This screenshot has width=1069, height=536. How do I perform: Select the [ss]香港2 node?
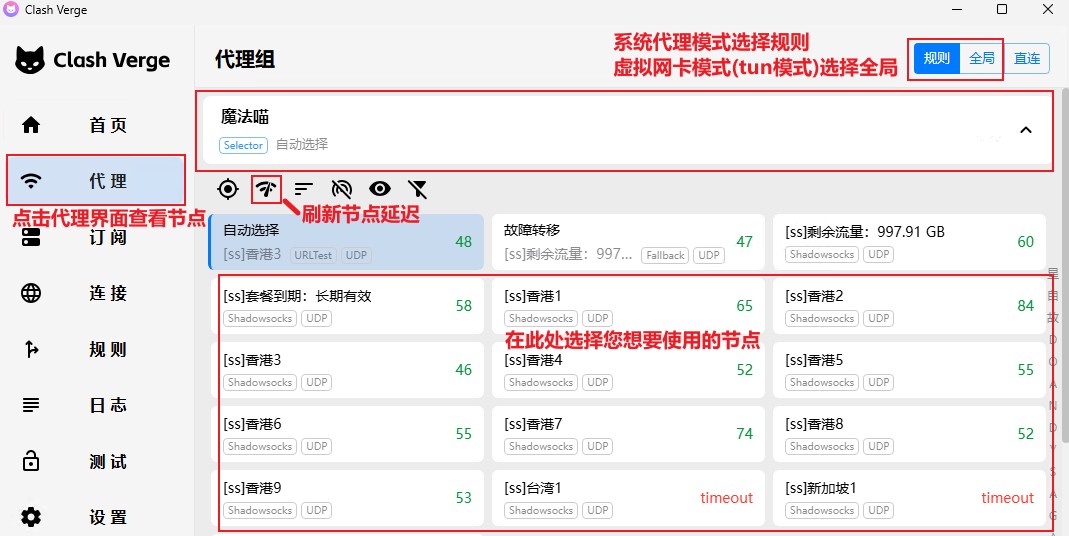click(909, 306)
